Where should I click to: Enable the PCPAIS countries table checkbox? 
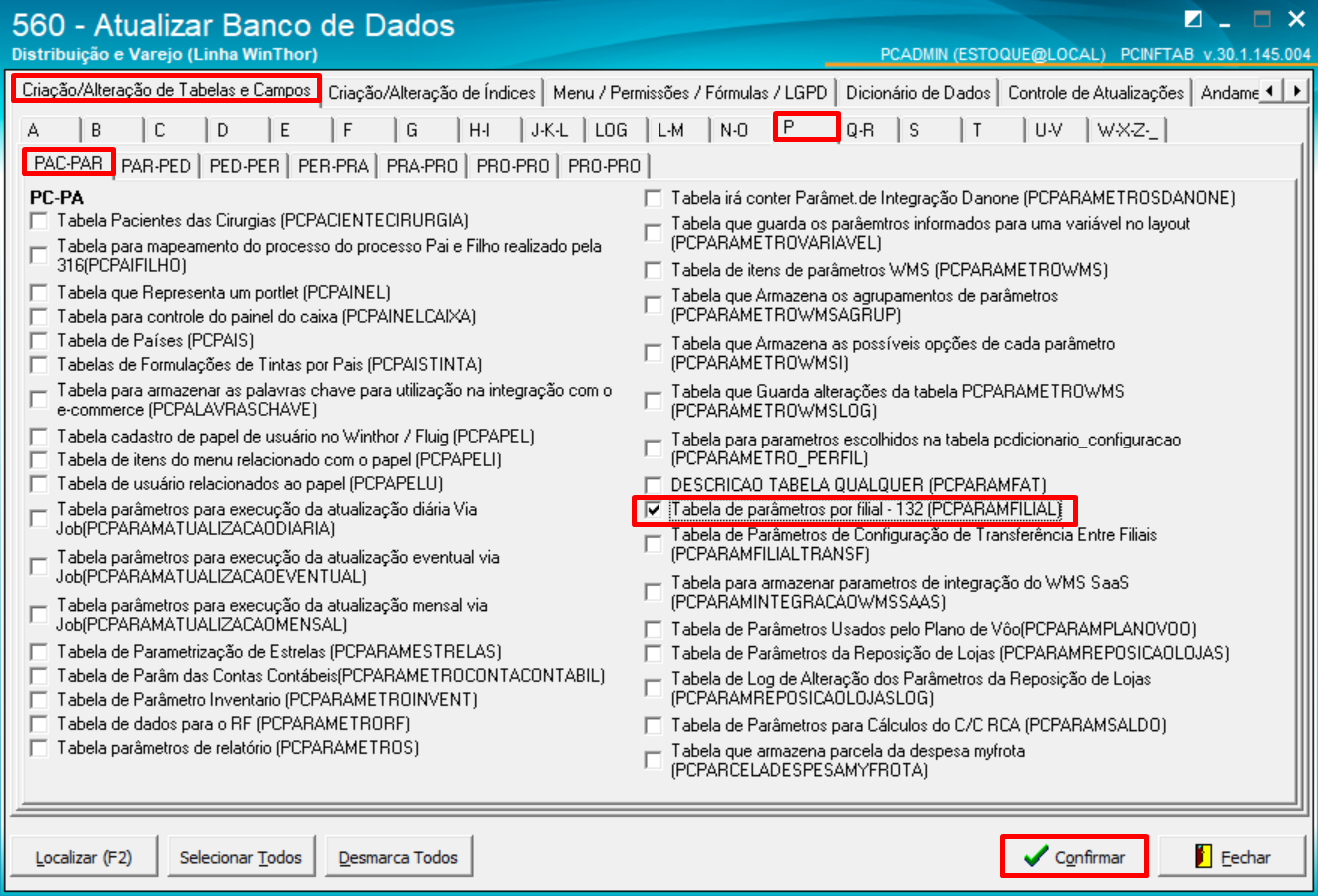[39, 340]
